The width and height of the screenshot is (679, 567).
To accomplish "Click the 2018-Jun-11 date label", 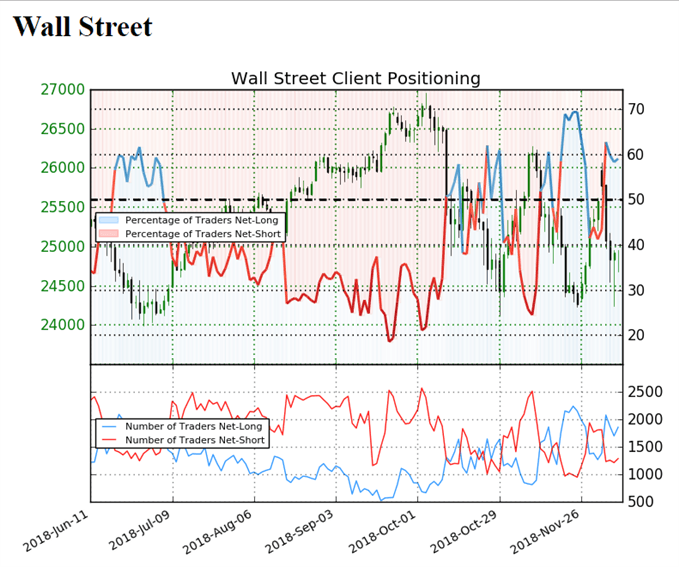I will (55, 531).
